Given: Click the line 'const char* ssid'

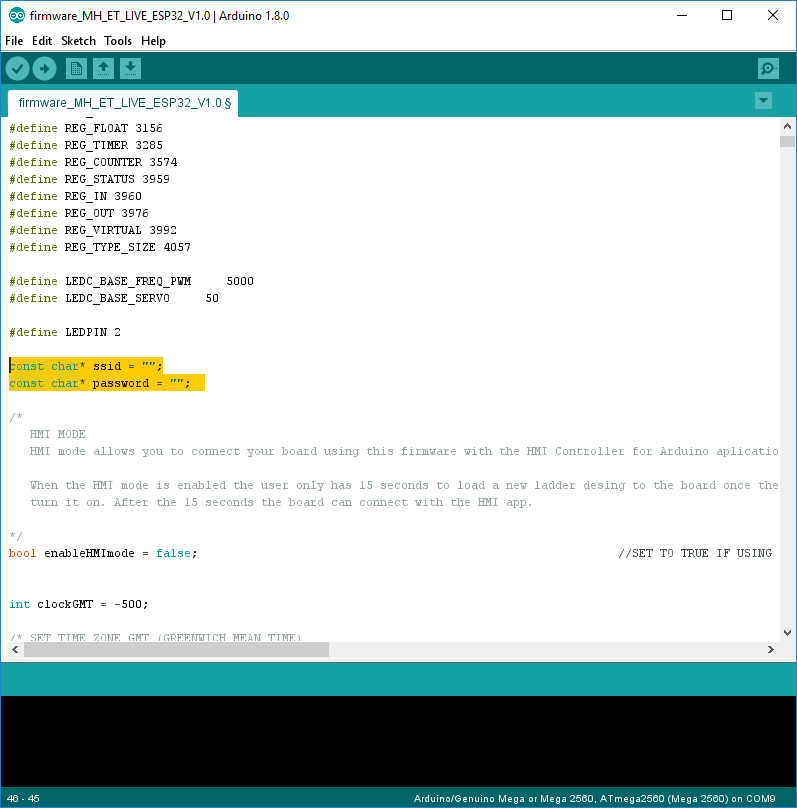Looking at the screenshot, I should 86,366.
